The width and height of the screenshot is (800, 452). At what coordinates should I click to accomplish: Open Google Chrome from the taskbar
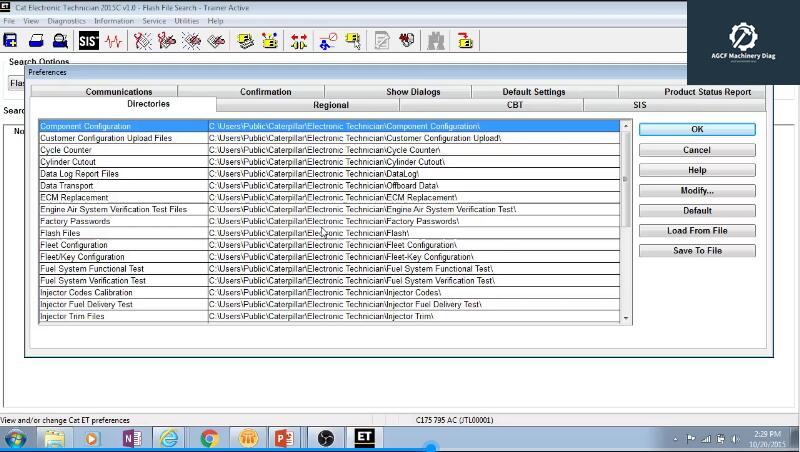click(209, 439)
